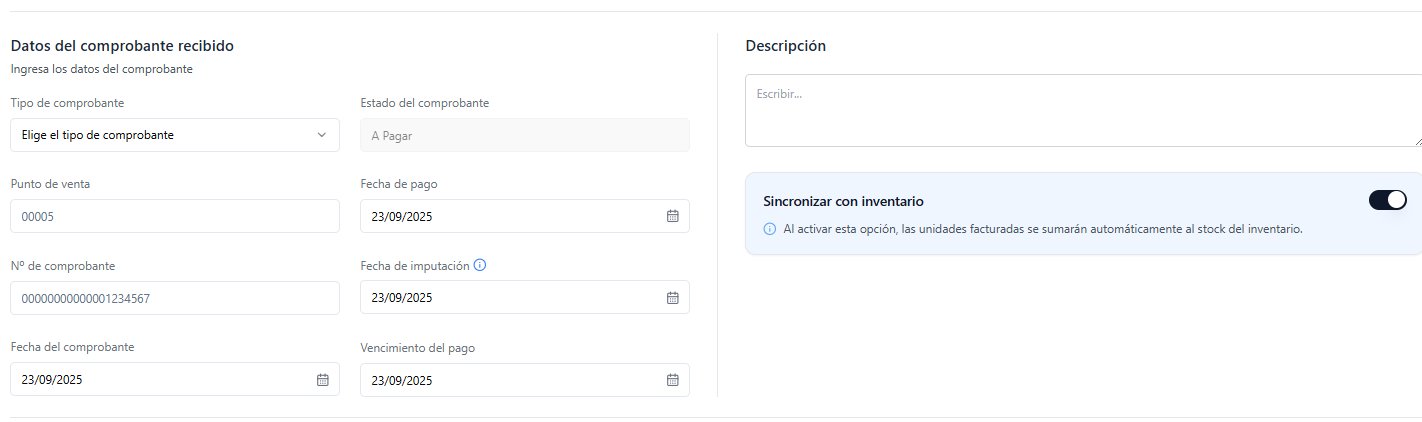Click the Estado del comprobante 'A Pagar' field
Image resolution: width=1422 pixels, height=422 pixels.
tap(524, 135)
